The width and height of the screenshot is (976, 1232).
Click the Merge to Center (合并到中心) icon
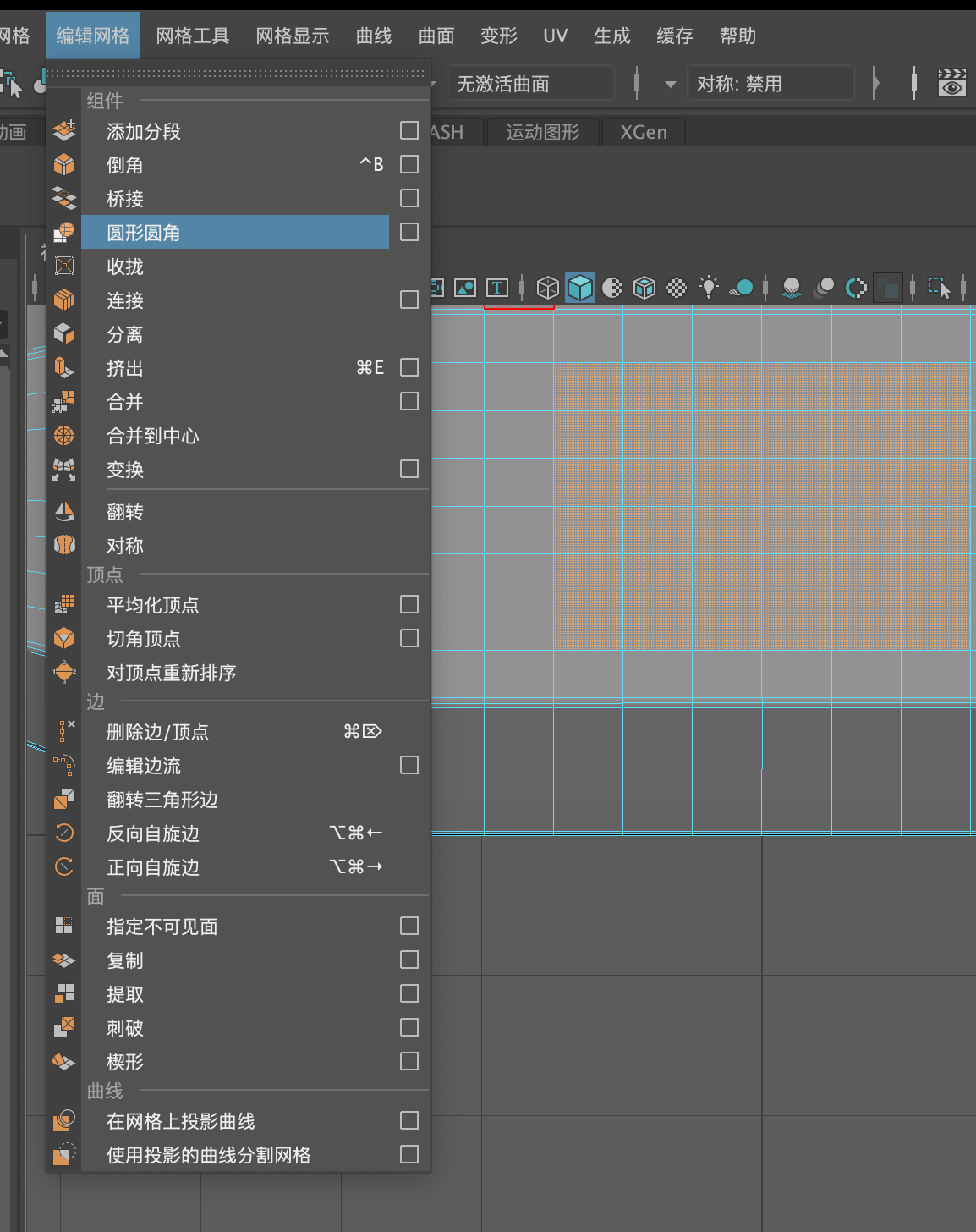64,435
